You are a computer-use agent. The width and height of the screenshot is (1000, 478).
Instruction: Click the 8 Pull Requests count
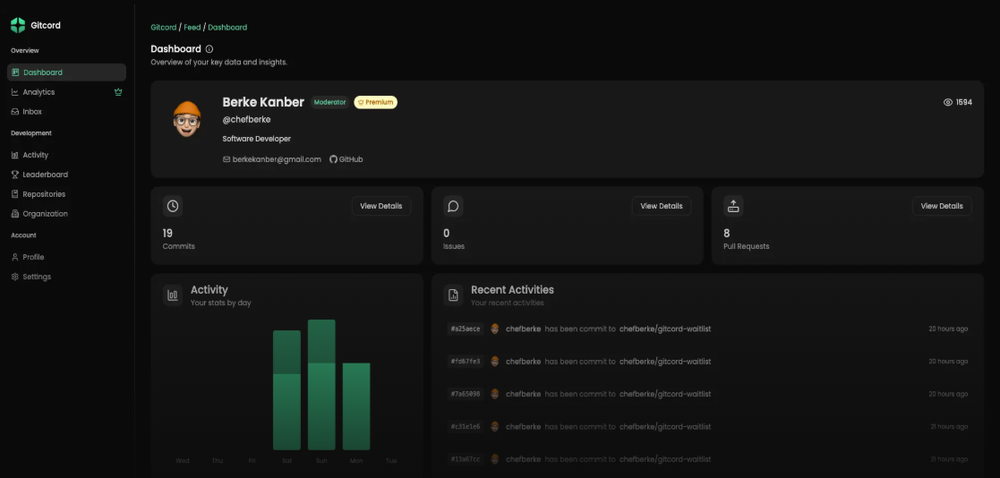tap(727, 233)
